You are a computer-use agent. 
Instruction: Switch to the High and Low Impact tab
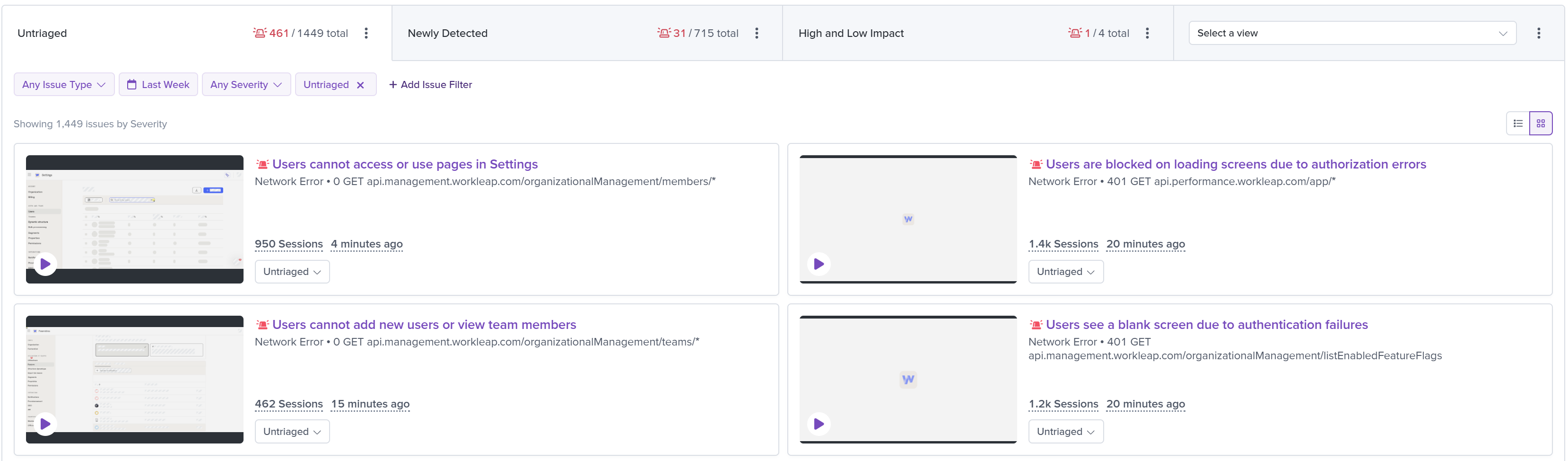point(850,34)
